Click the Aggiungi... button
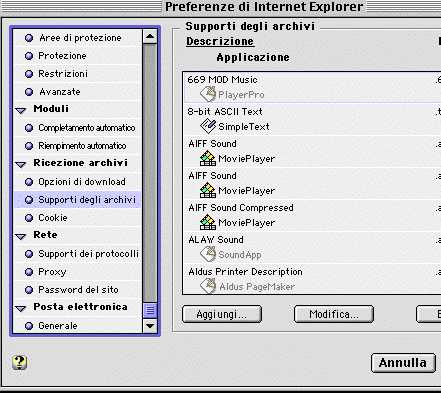 [x=222, y=314]
